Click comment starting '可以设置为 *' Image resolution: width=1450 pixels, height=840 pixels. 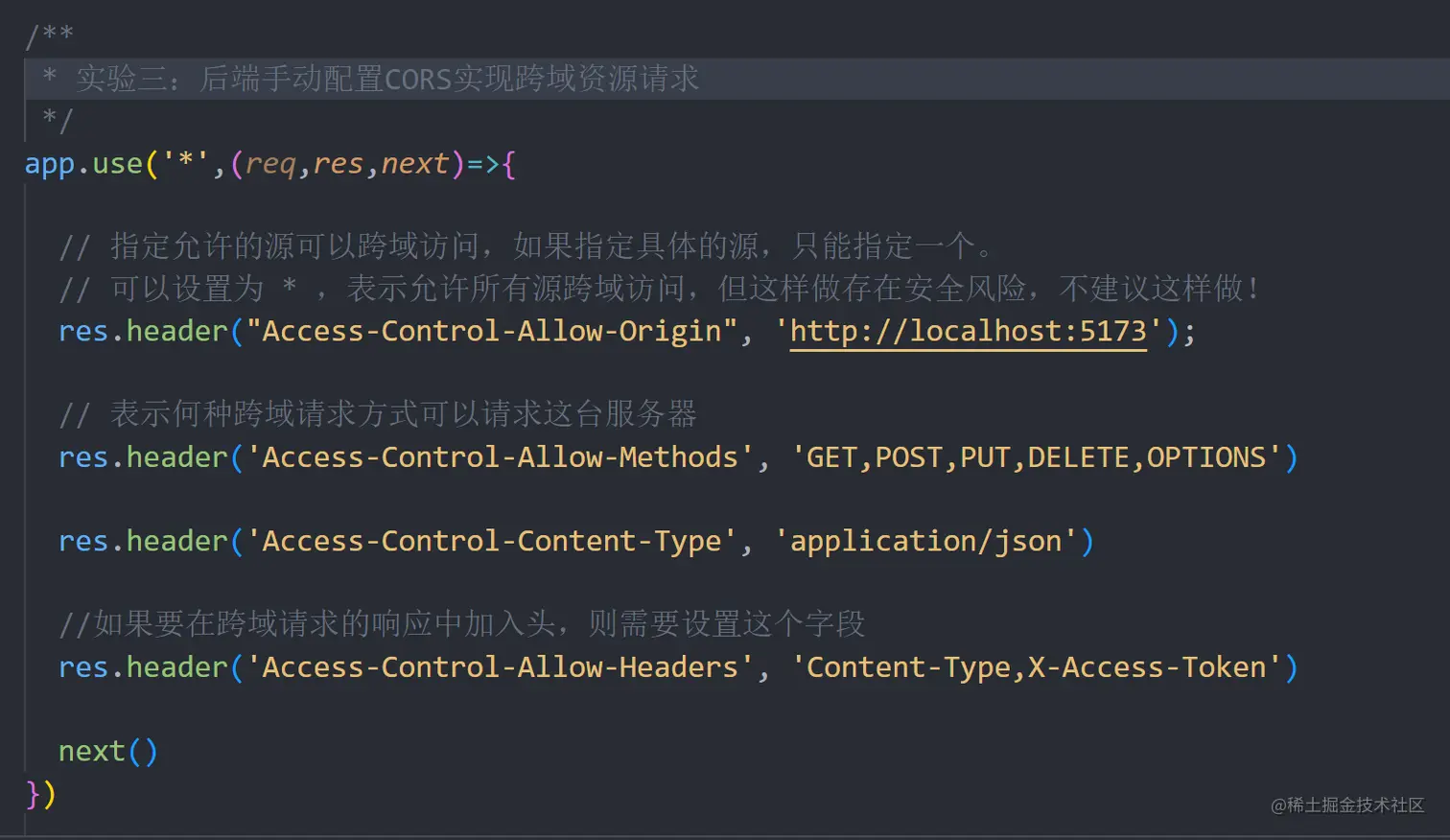(x=659, y=289)
